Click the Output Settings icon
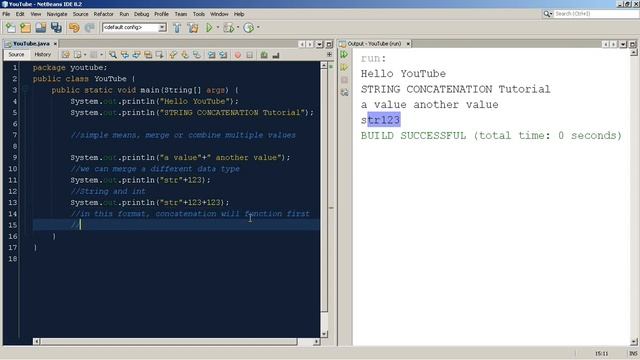The image size is (640, 360). [344, 93]
